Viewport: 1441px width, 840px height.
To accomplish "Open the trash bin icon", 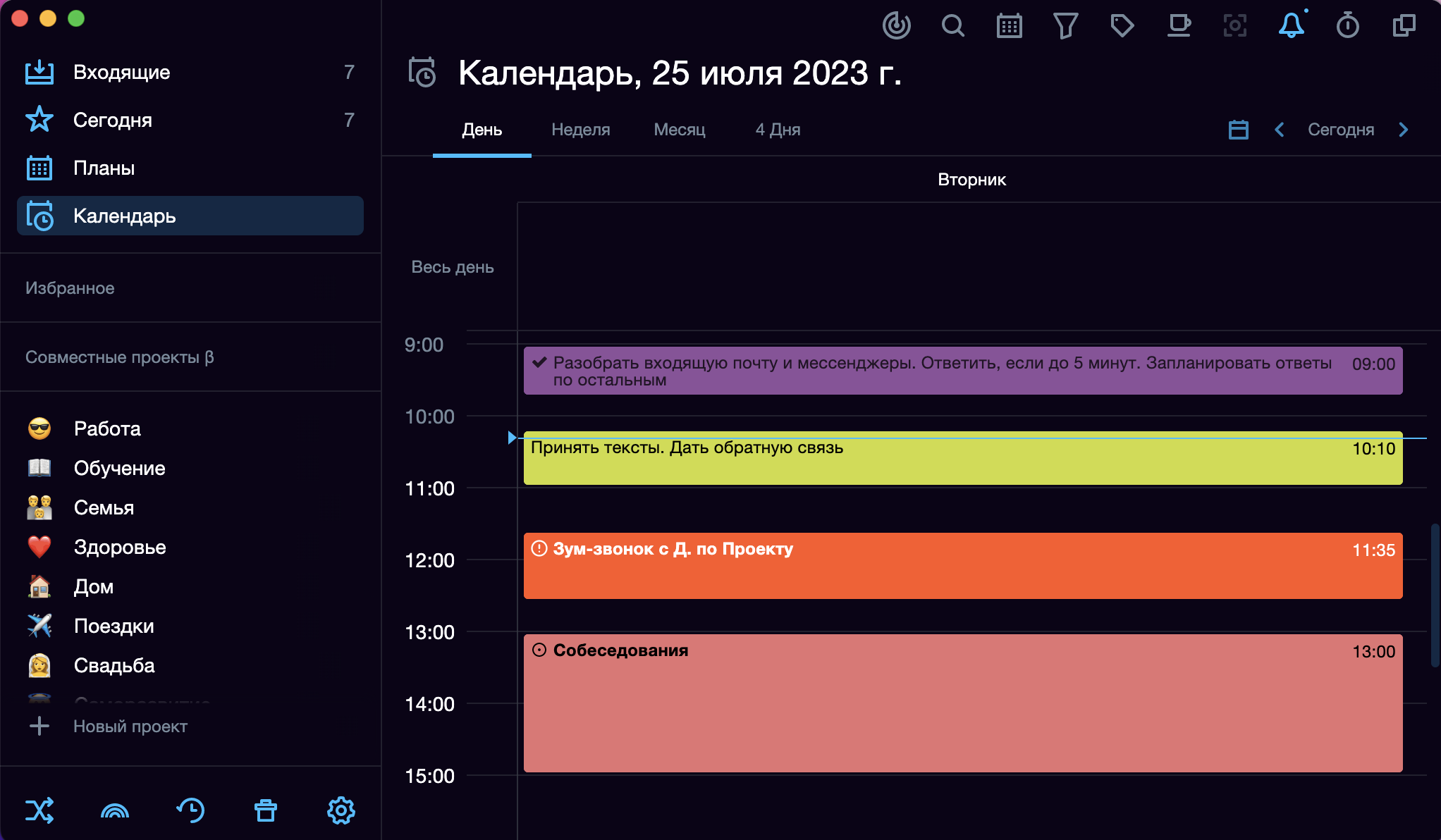I will [x=266, y=810].
